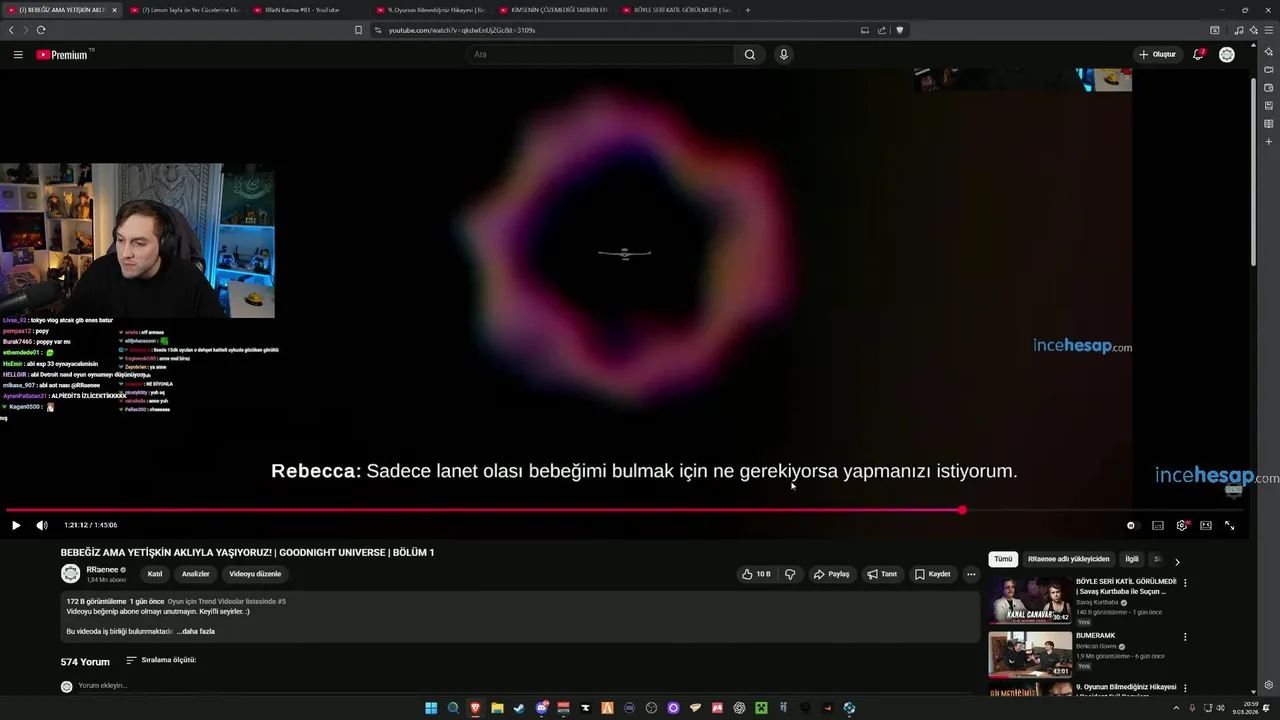
Task: Click the Tanıt promote button
Action: (882, 575)
